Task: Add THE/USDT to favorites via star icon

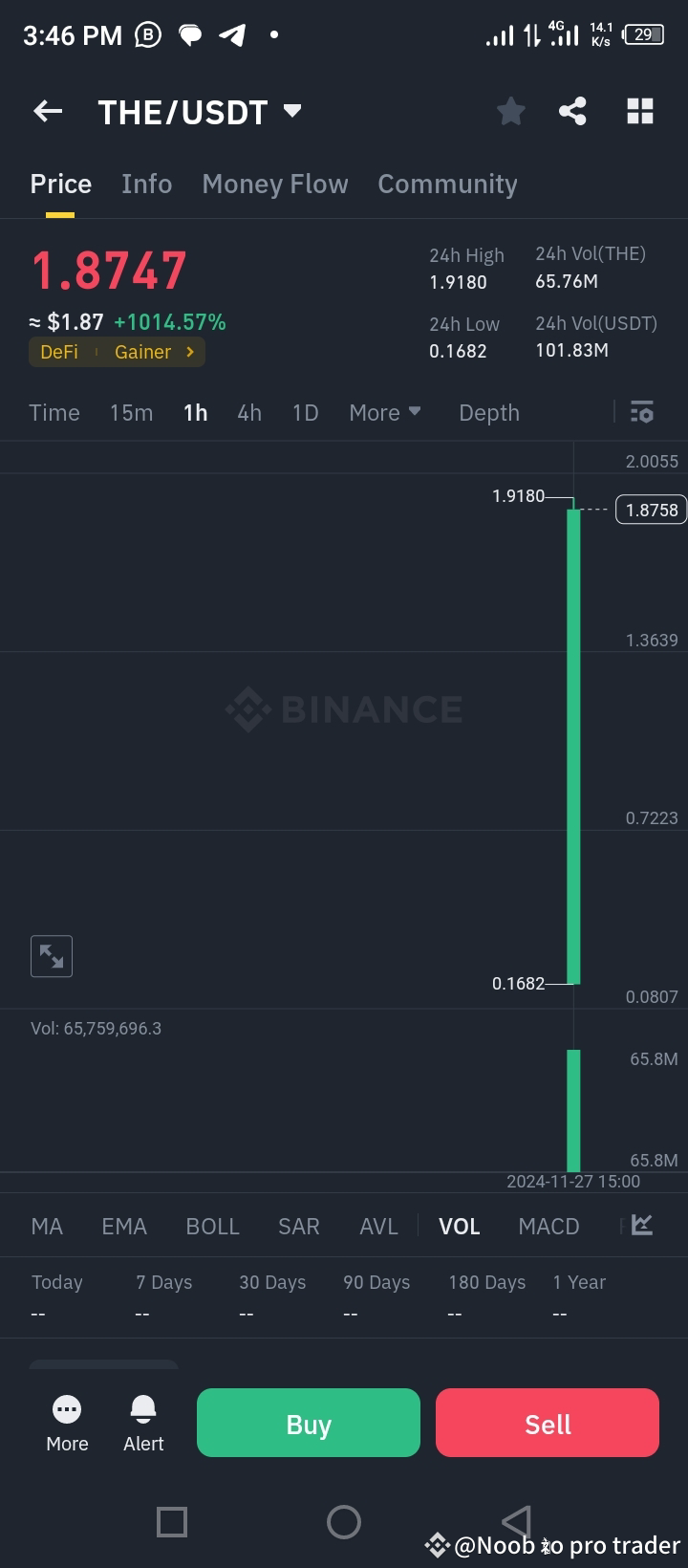Action: point(510,111)
